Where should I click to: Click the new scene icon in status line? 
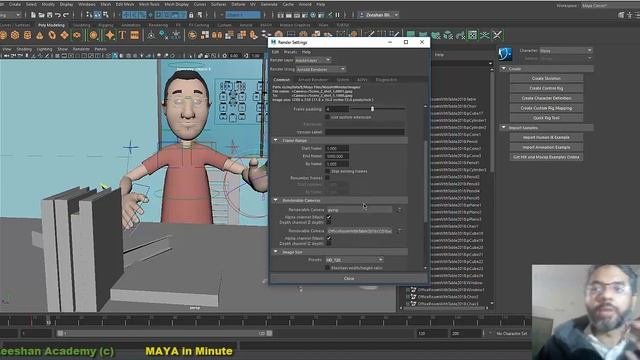pos(33,15)
